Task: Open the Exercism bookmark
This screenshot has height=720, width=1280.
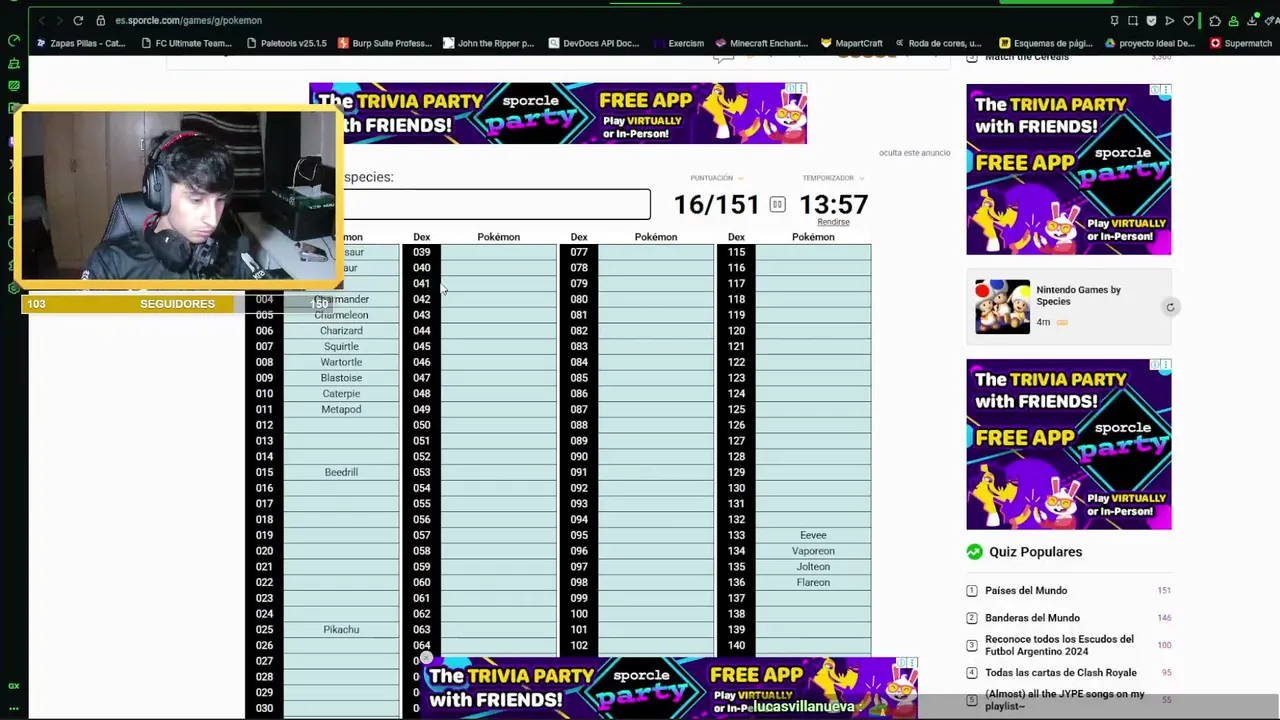Action: [x=679, y=43]
